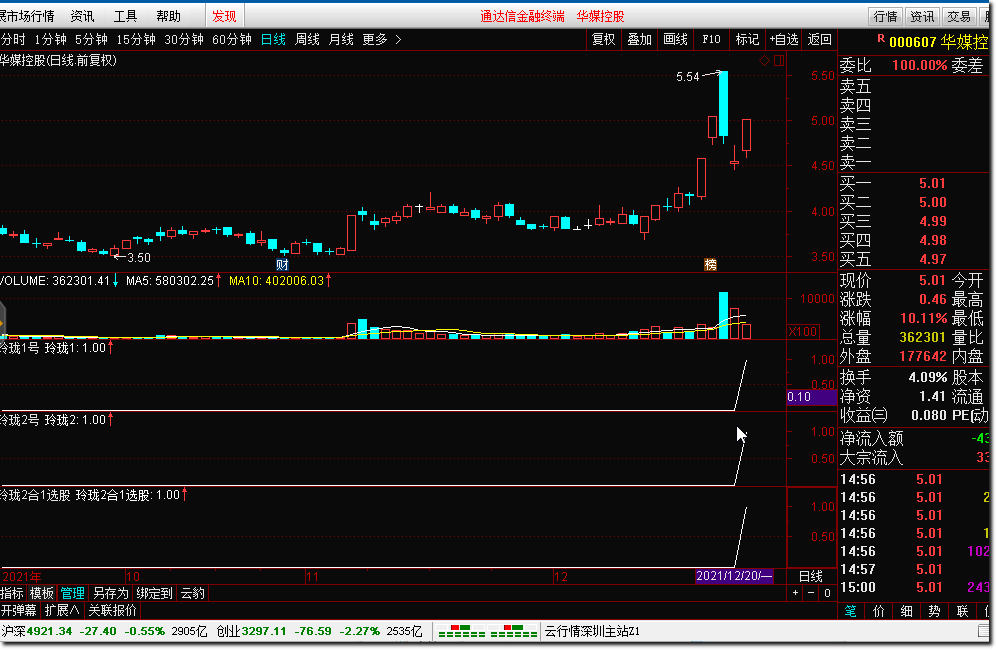Click the MA10 volume value label
Screen dimensions: 998x650
tap(276, 281)
